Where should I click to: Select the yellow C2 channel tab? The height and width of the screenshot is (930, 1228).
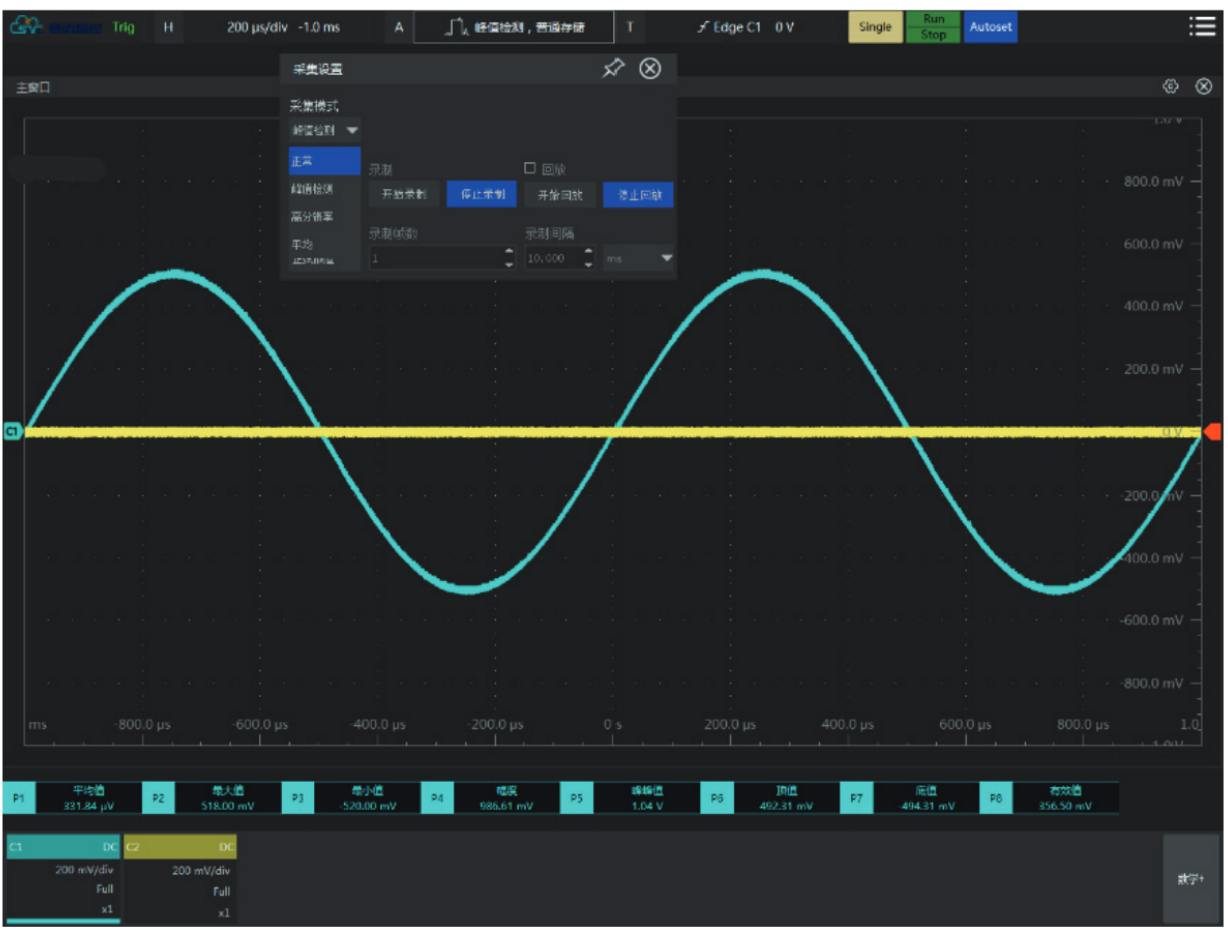click(x=180, y=847)
